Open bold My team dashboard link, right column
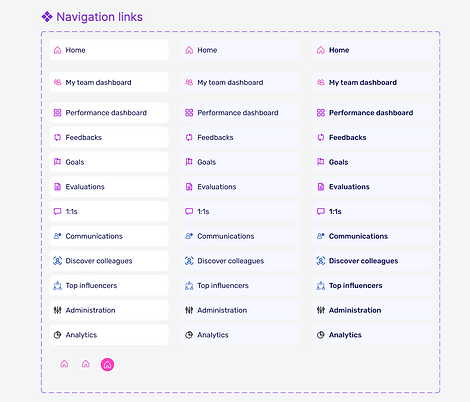The width and height of the screenshot is (470, 402). 372,82
